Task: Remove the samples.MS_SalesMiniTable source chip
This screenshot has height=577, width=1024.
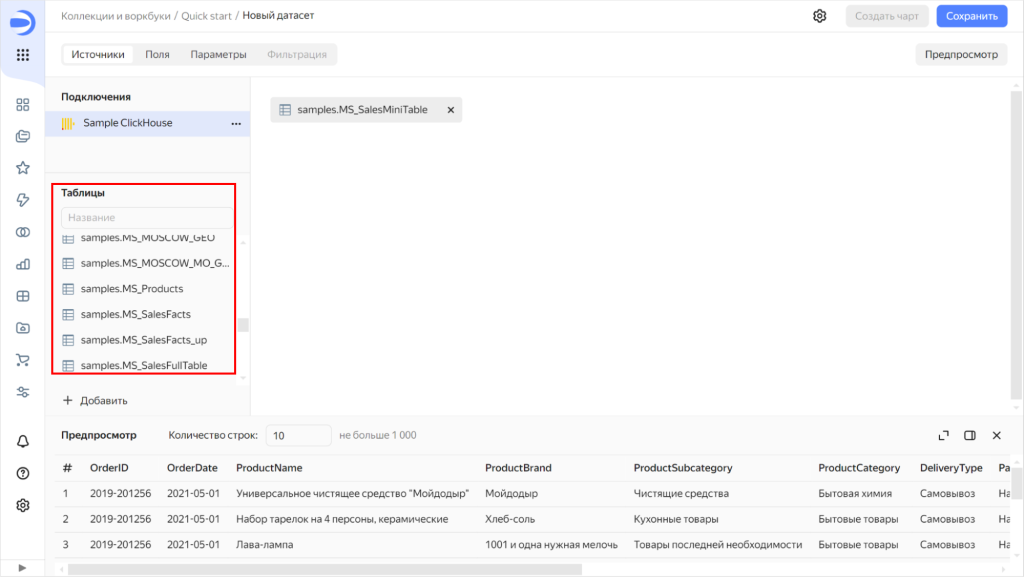Action: click(x=451, y=110)
